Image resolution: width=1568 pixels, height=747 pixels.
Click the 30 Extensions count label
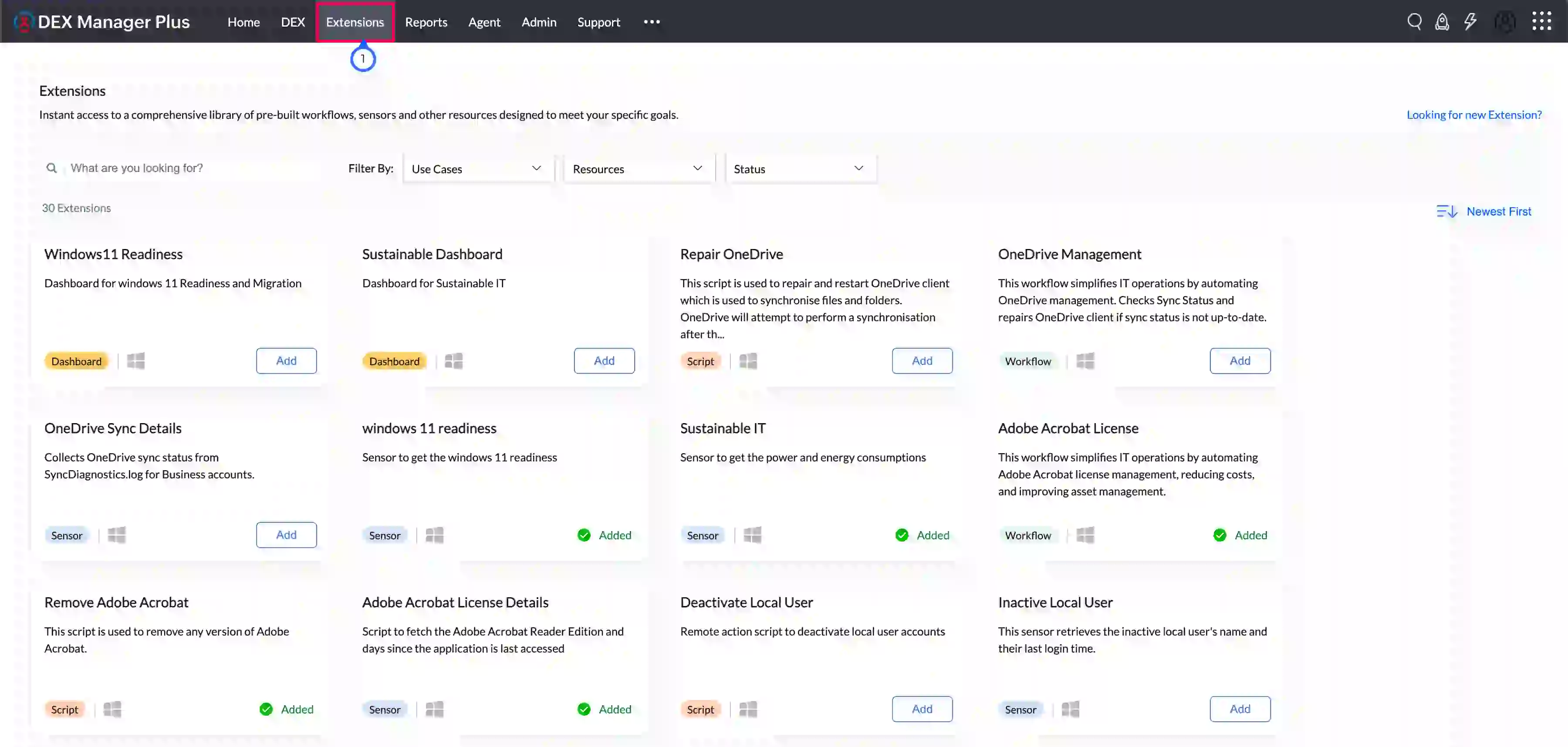[x=76, y=208]
